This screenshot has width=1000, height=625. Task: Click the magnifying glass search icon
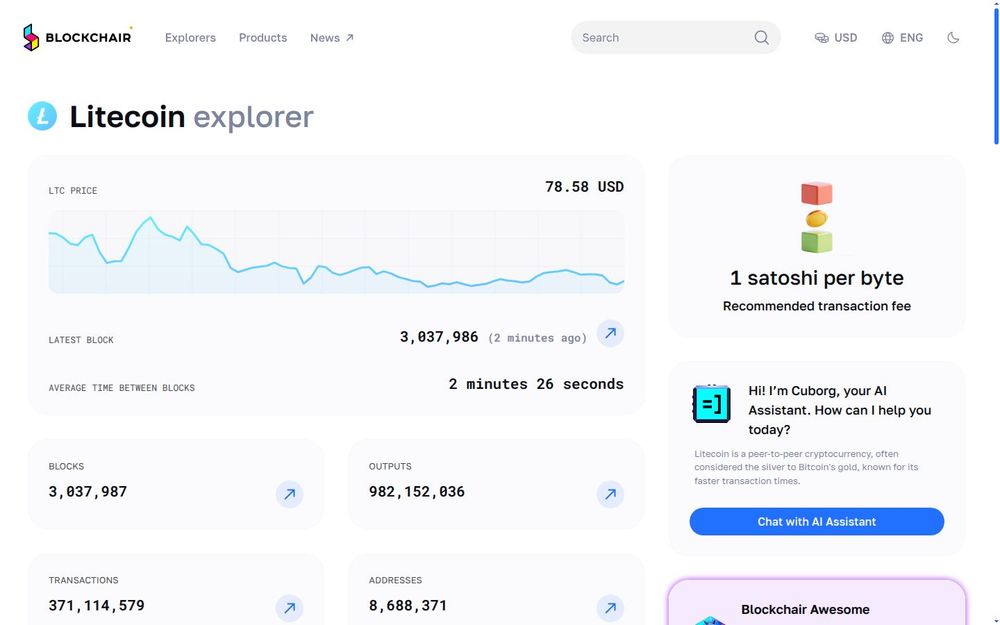coord(761,38)
